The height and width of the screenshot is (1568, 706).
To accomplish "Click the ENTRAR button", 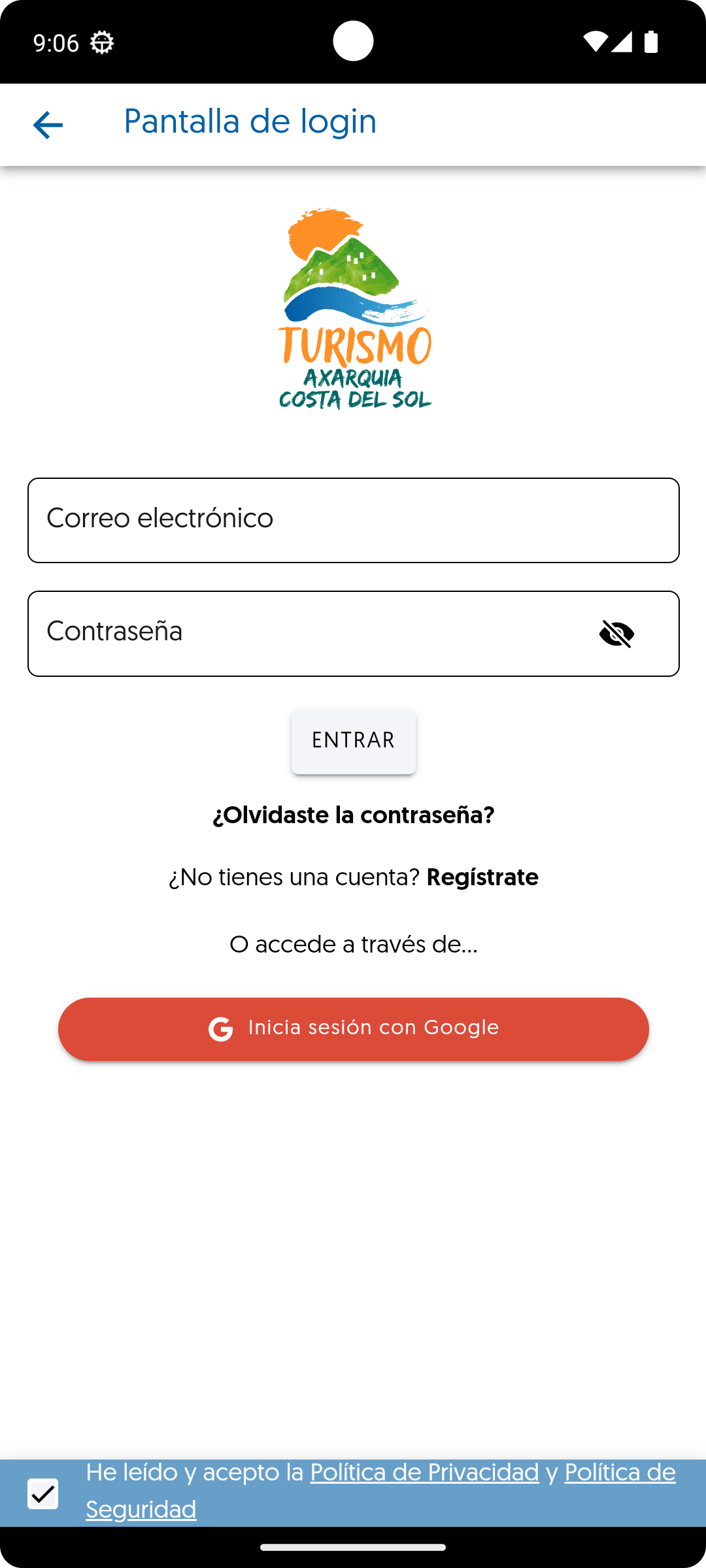I will click(354, 741).
